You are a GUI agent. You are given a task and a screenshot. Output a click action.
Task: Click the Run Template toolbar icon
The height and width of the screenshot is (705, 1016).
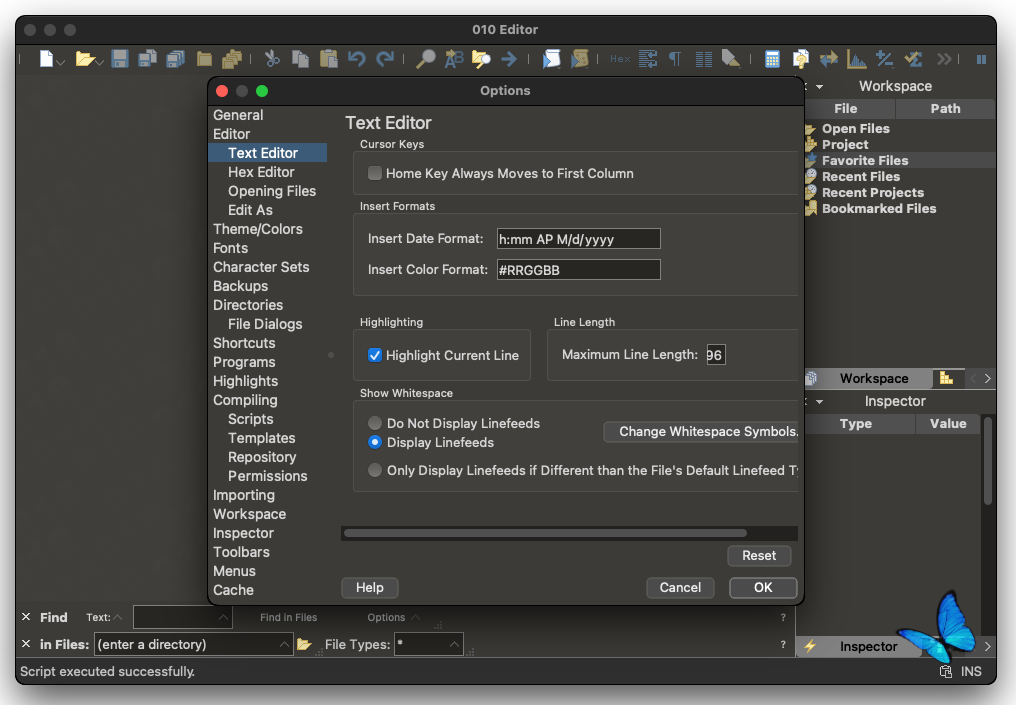coord(579,59)
